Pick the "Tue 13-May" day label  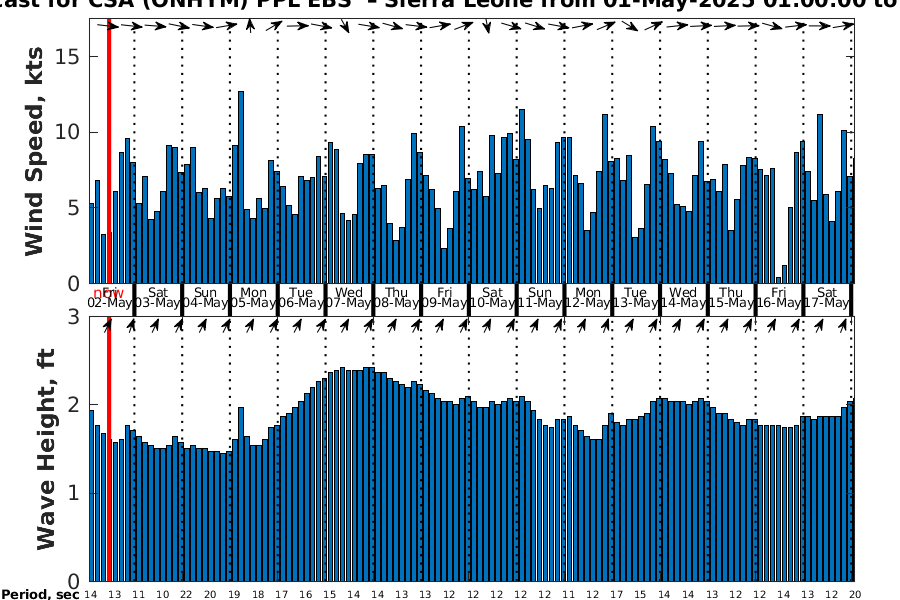click(x=635, y=297)
